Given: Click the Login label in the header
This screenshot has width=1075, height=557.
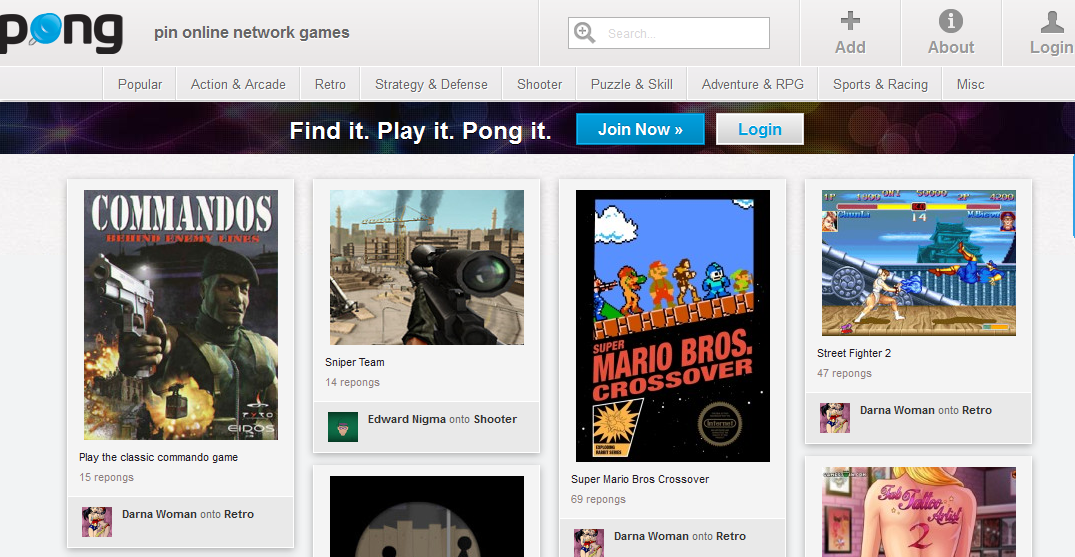Looking at the screenshot, I should pos(1052,47).
